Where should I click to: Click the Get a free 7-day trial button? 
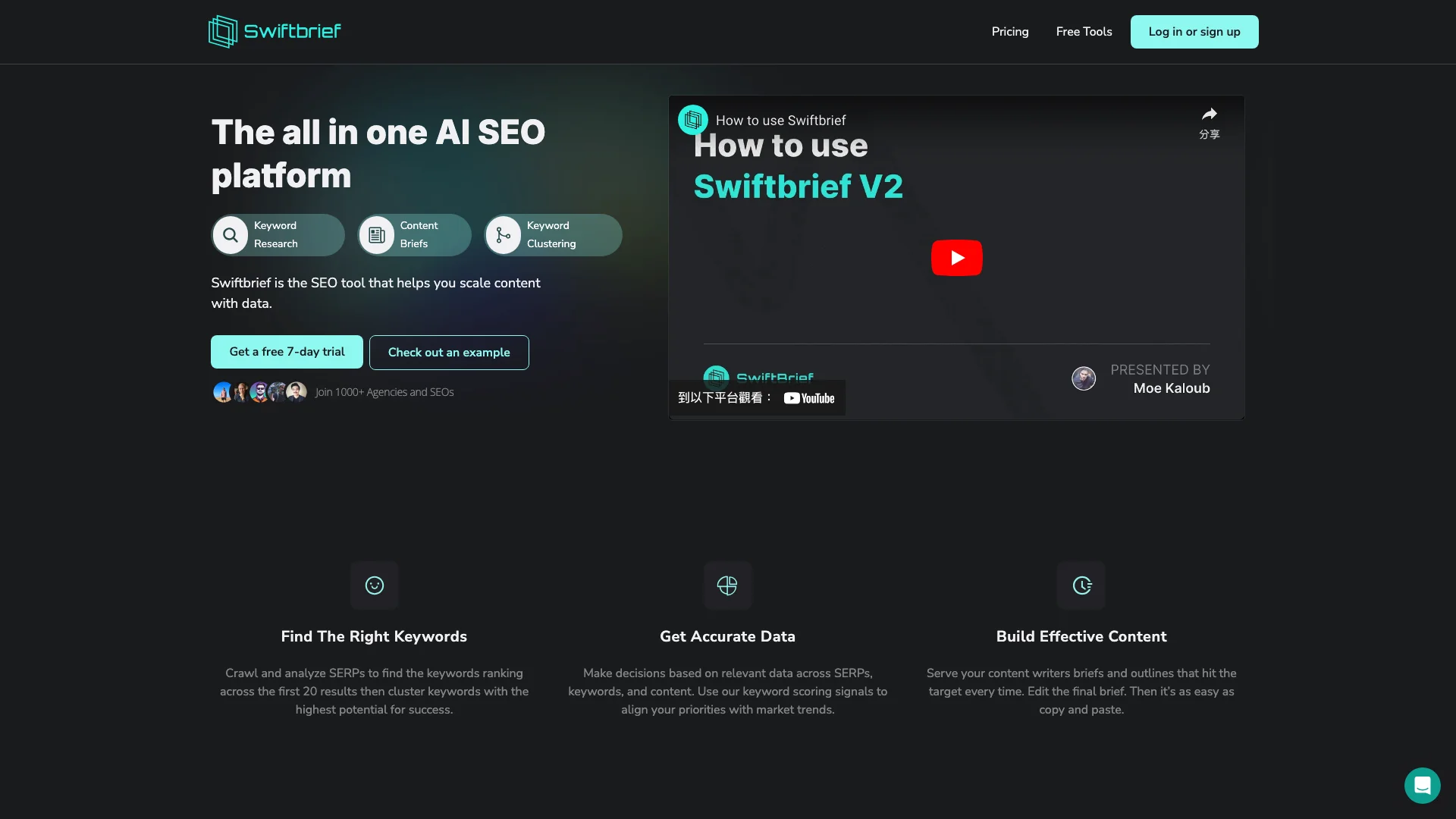(287, 351)
